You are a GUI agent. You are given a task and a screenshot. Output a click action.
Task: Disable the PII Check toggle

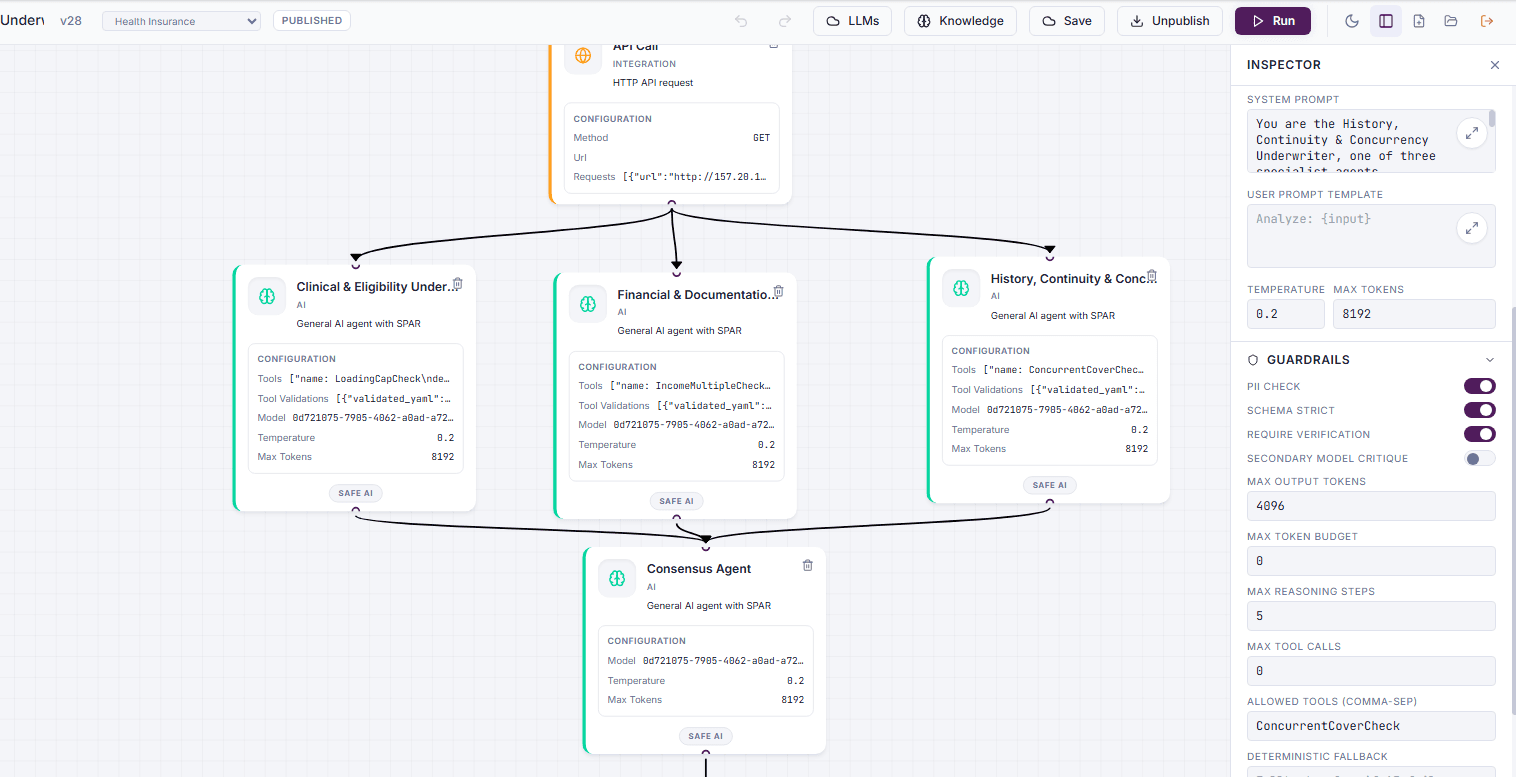pyautogui.click(x=1480, y=386)
